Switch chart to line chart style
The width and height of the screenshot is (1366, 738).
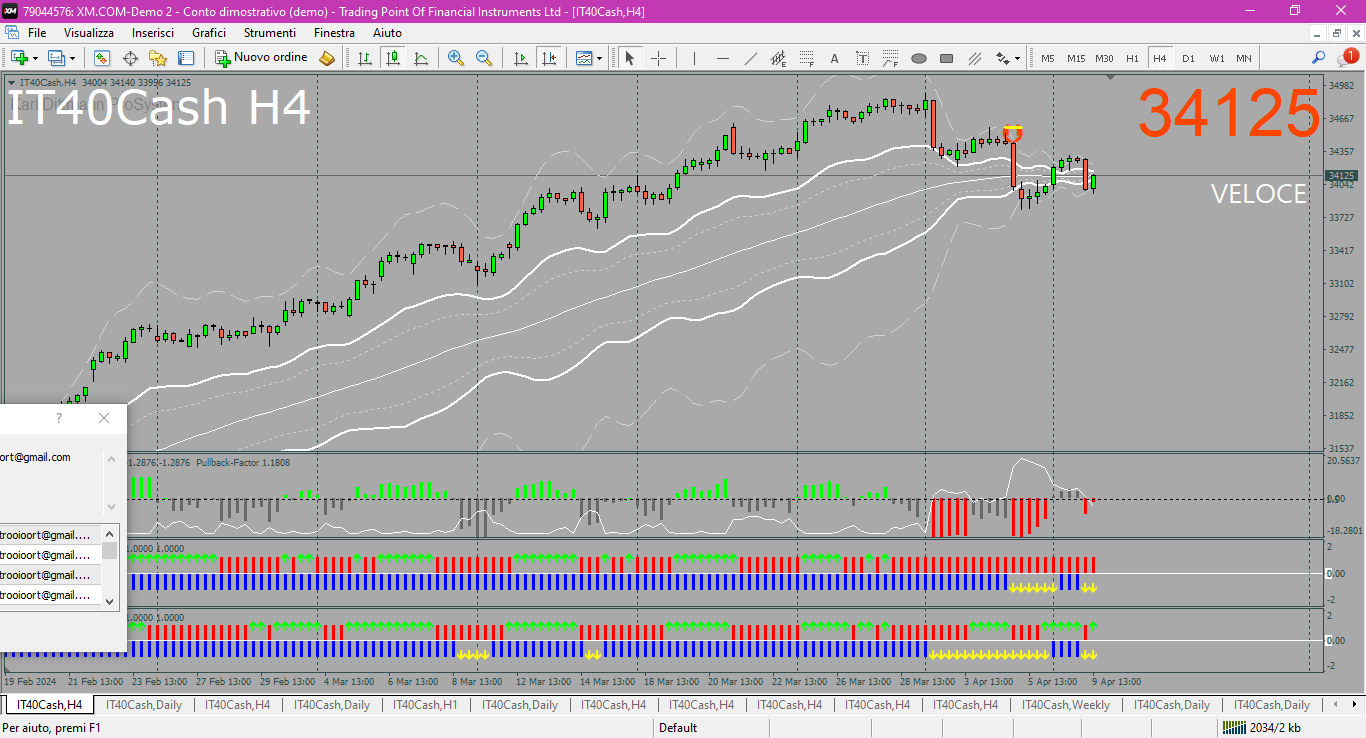421,58
